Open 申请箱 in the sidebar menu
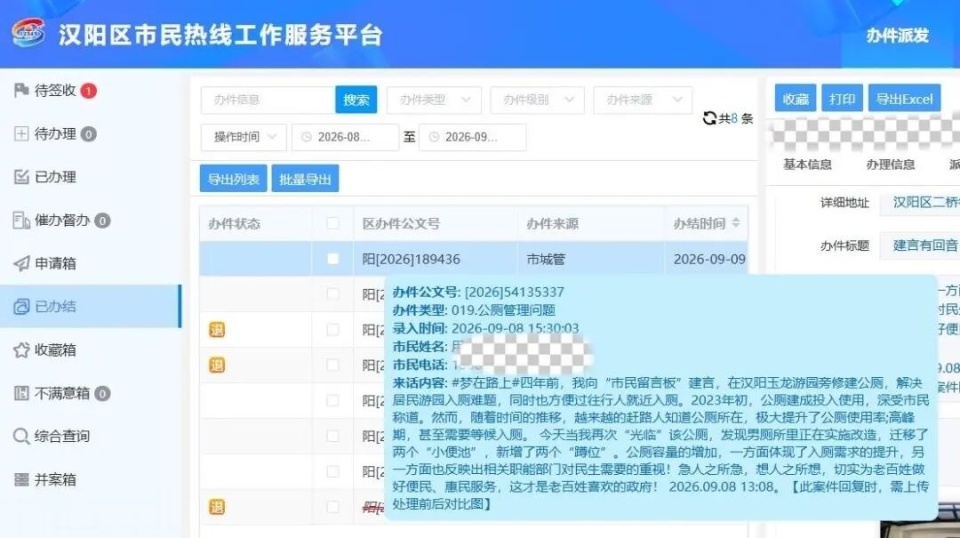This screenshot has width=960, height=538. pyautogui.click(x=91, y=263)
